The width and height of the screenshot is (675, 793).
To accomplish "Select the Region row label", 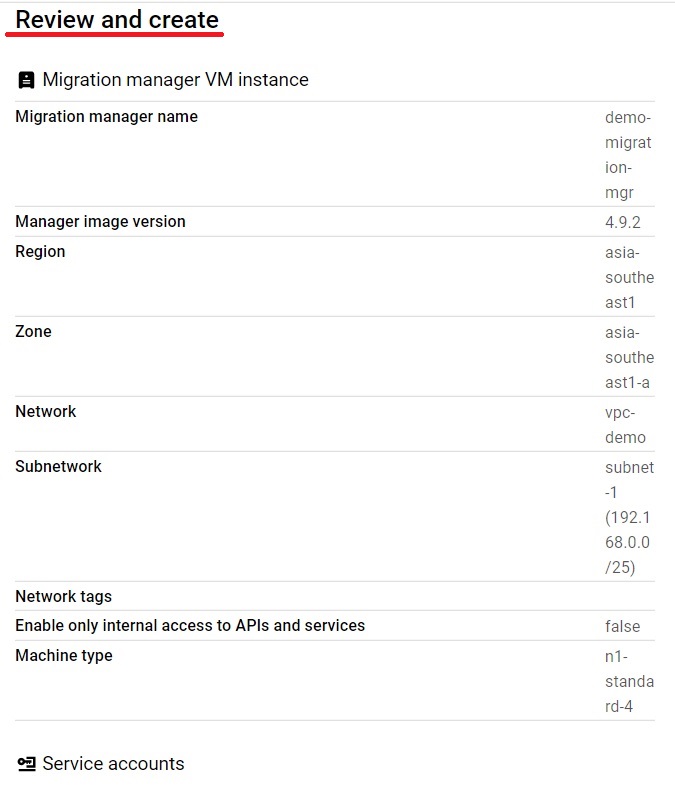I will 40,251.
